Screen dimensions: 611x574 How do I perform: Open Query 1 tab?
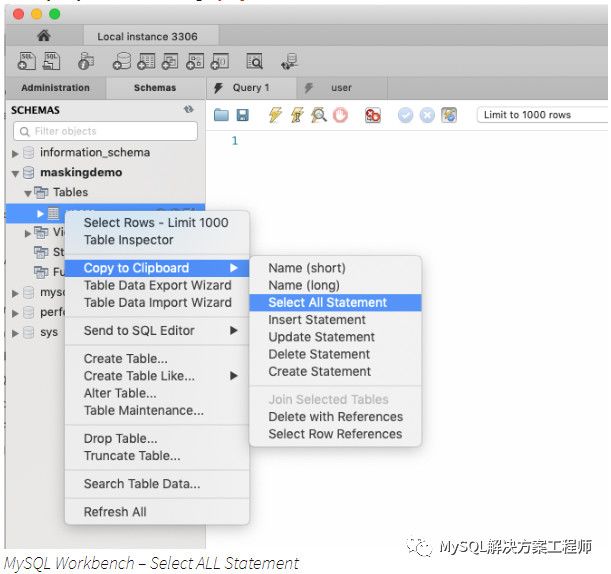tap(251, 88)
